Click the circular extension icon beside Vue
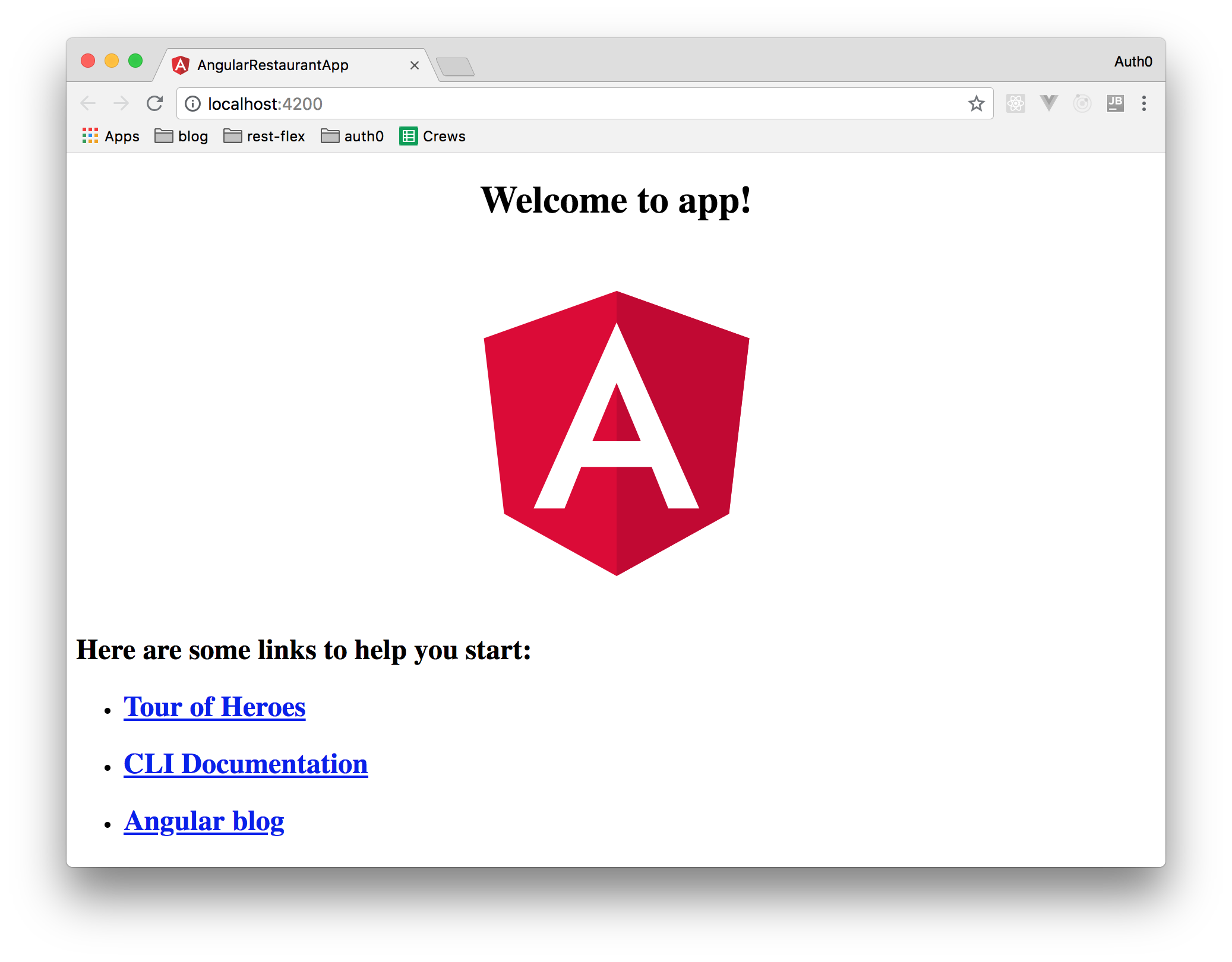1232x962 pixels. (1082, 103)
